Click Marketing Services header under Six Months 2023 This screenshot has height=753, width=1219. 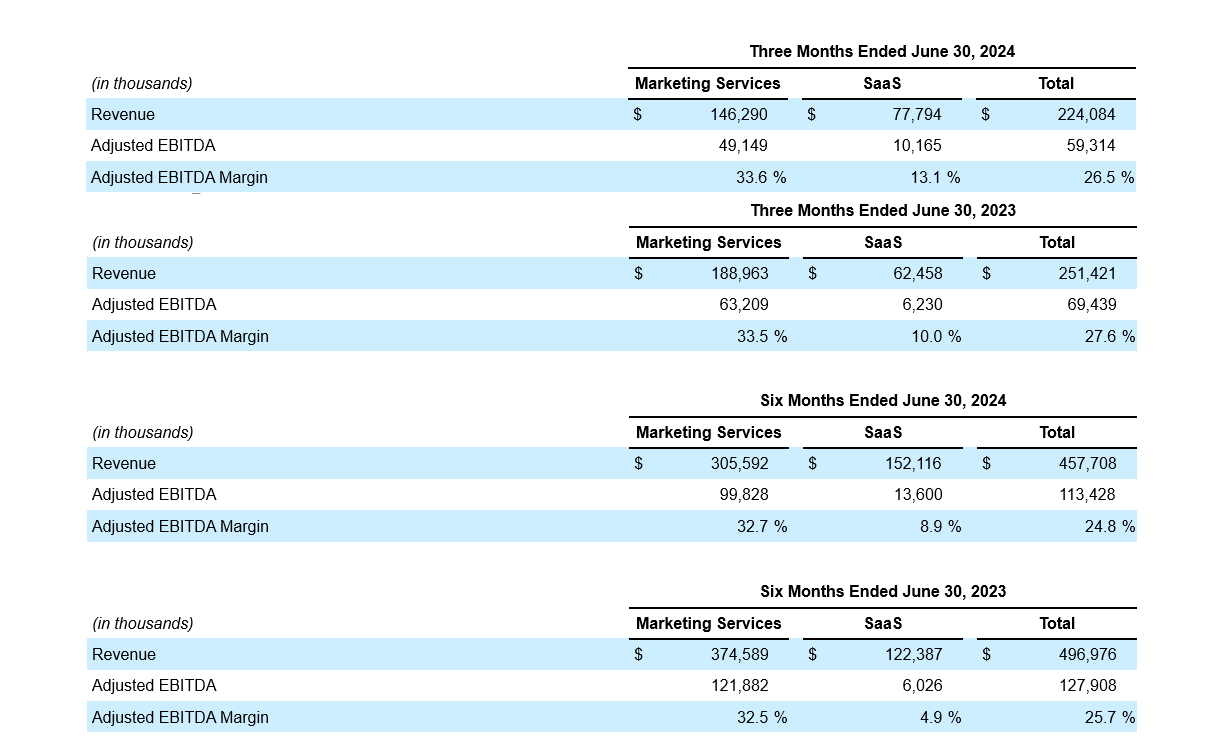(709, 624)
